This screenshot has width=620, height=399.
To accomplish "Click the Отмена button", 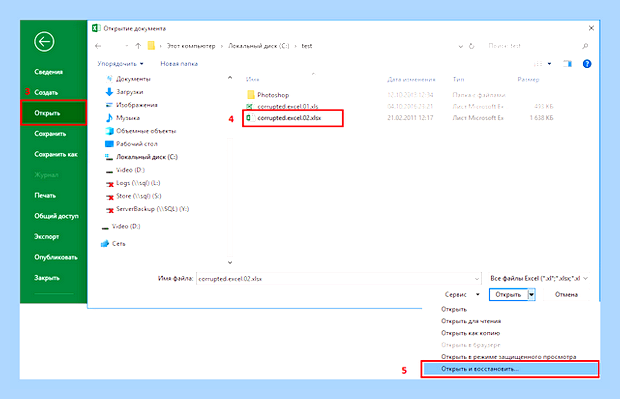I will point(566,295).
